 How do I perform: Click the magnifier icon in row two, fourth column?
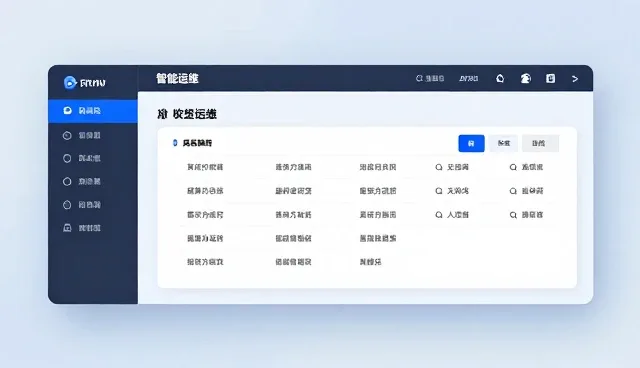[439, 191]
